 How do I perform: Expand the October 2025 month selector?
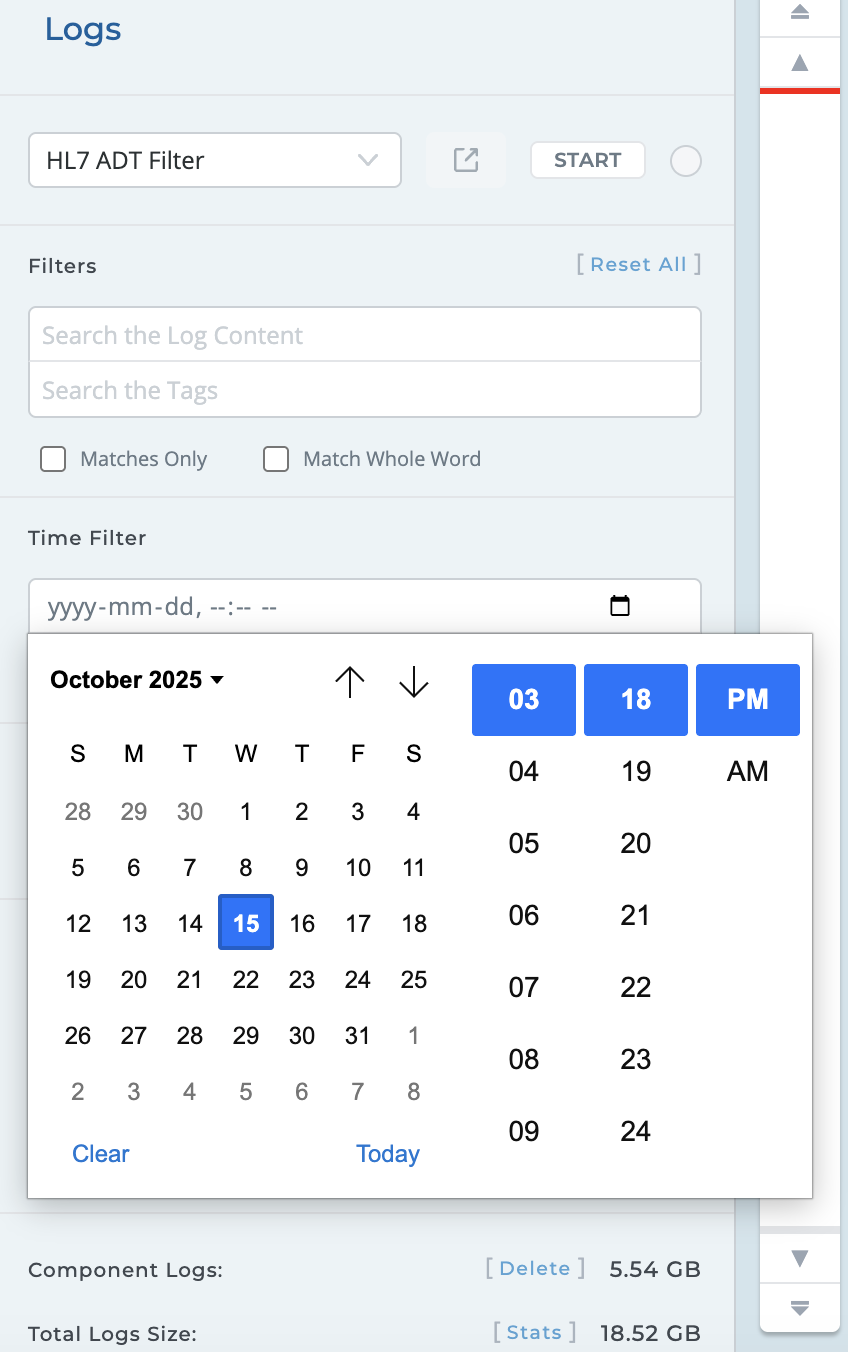[x=137, y=680]
